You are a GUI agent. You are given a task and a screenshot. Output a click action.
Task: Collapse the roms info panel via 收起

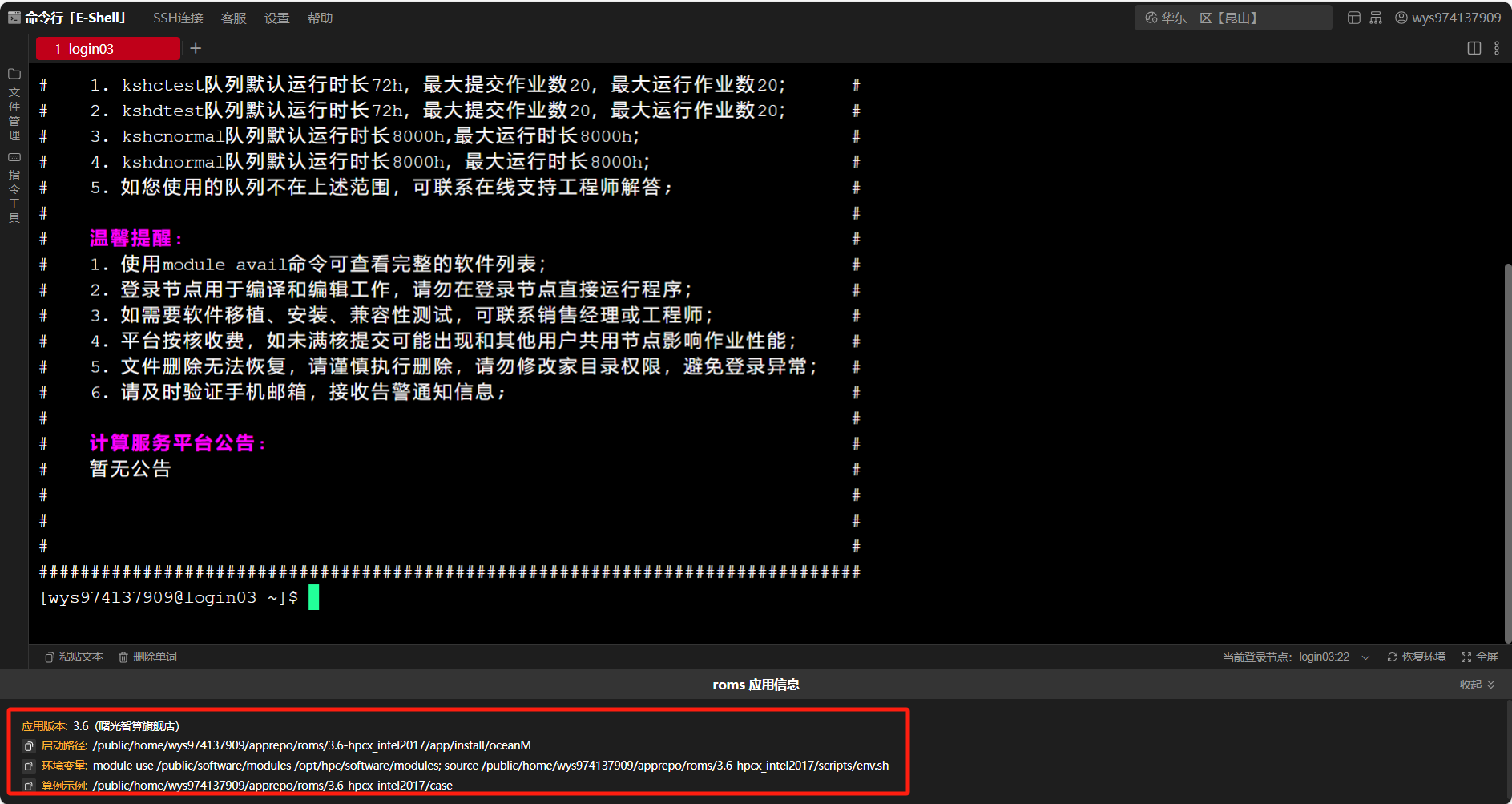click(1477, 685)
